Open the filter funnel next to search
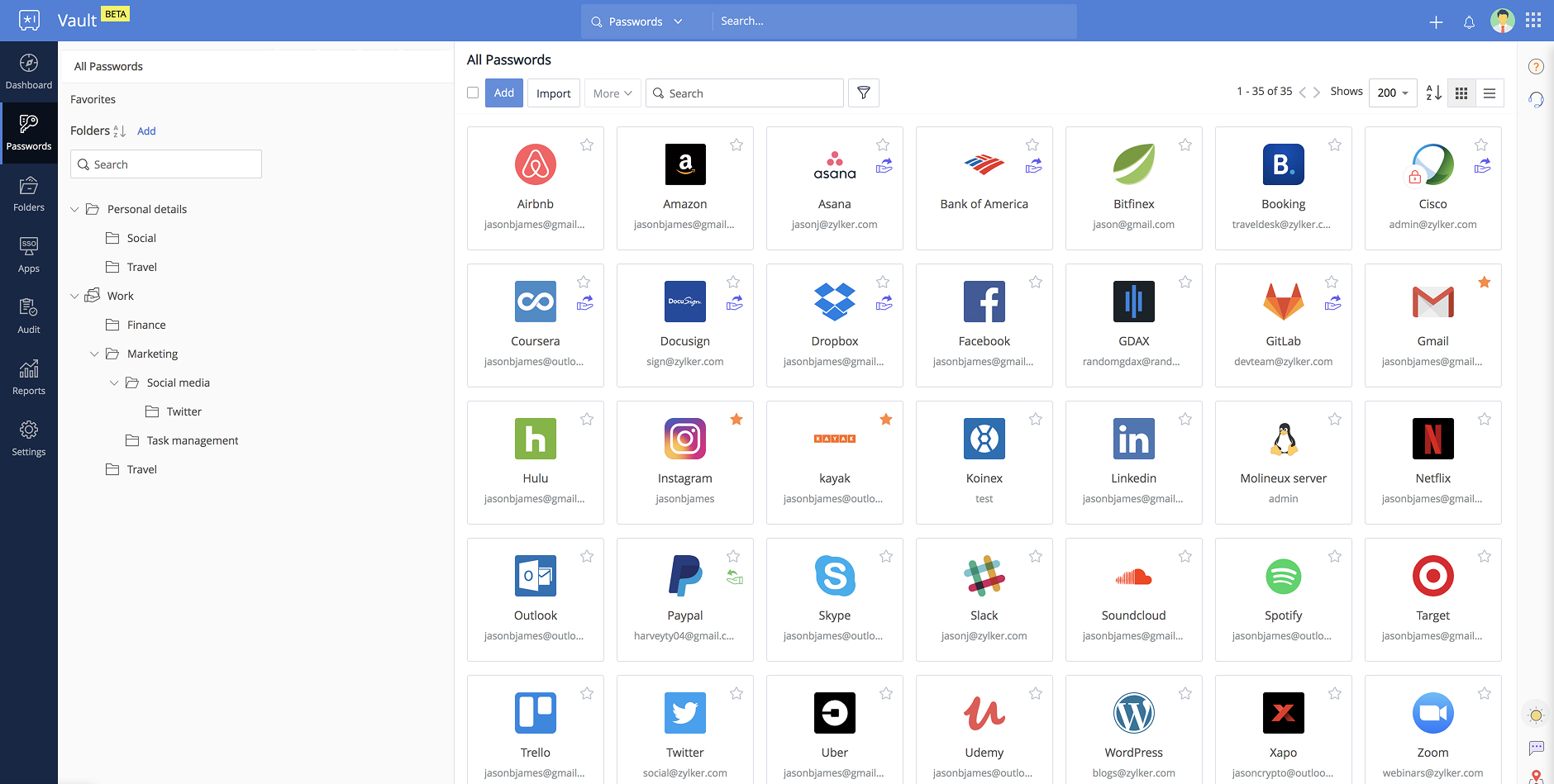This screenshot has width=1554, height=784. pos(863,93)
